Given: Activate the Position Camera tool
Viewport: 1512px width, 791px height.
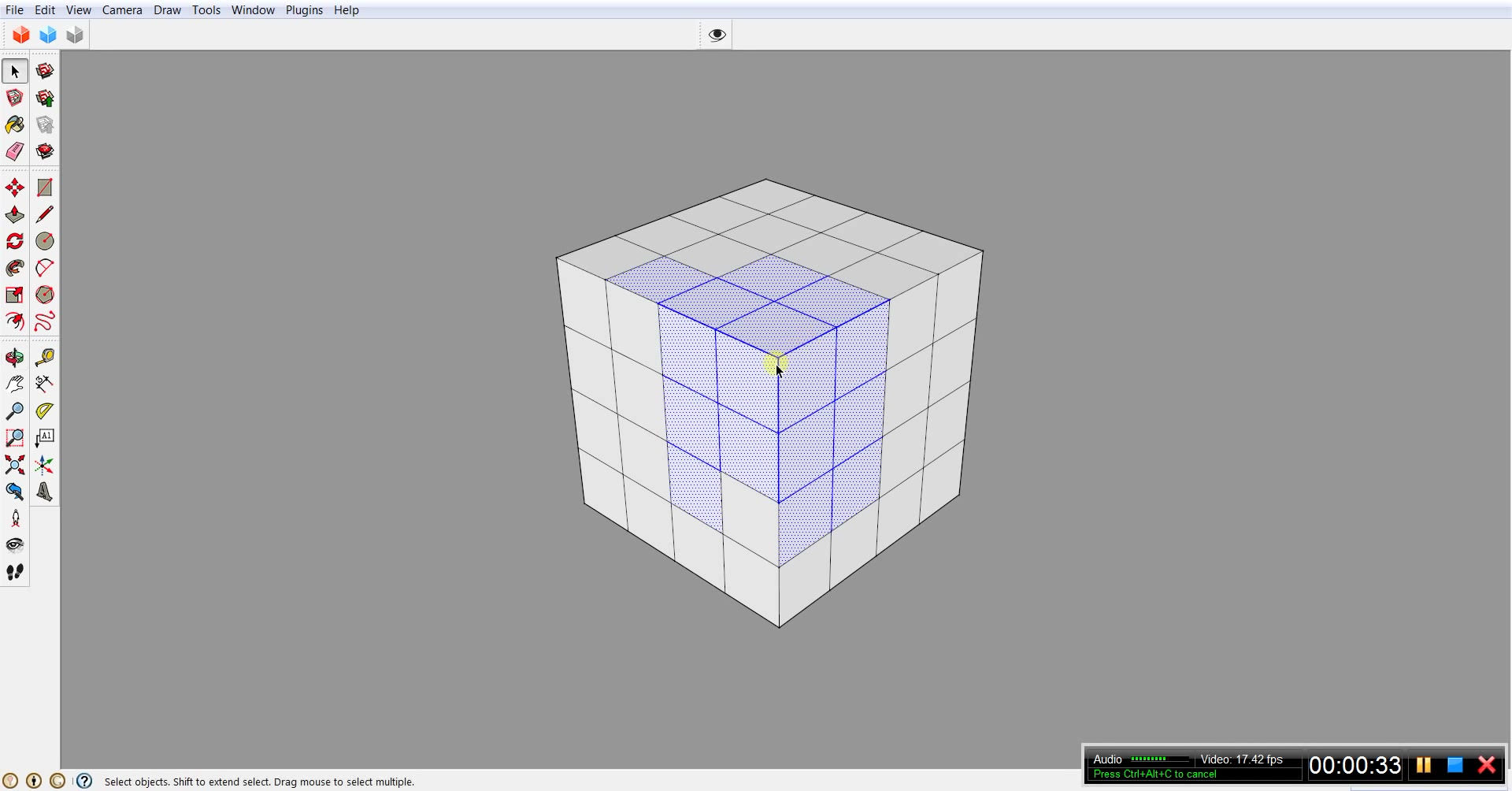Looking at the screenshot, I should (x=15, y=518).
